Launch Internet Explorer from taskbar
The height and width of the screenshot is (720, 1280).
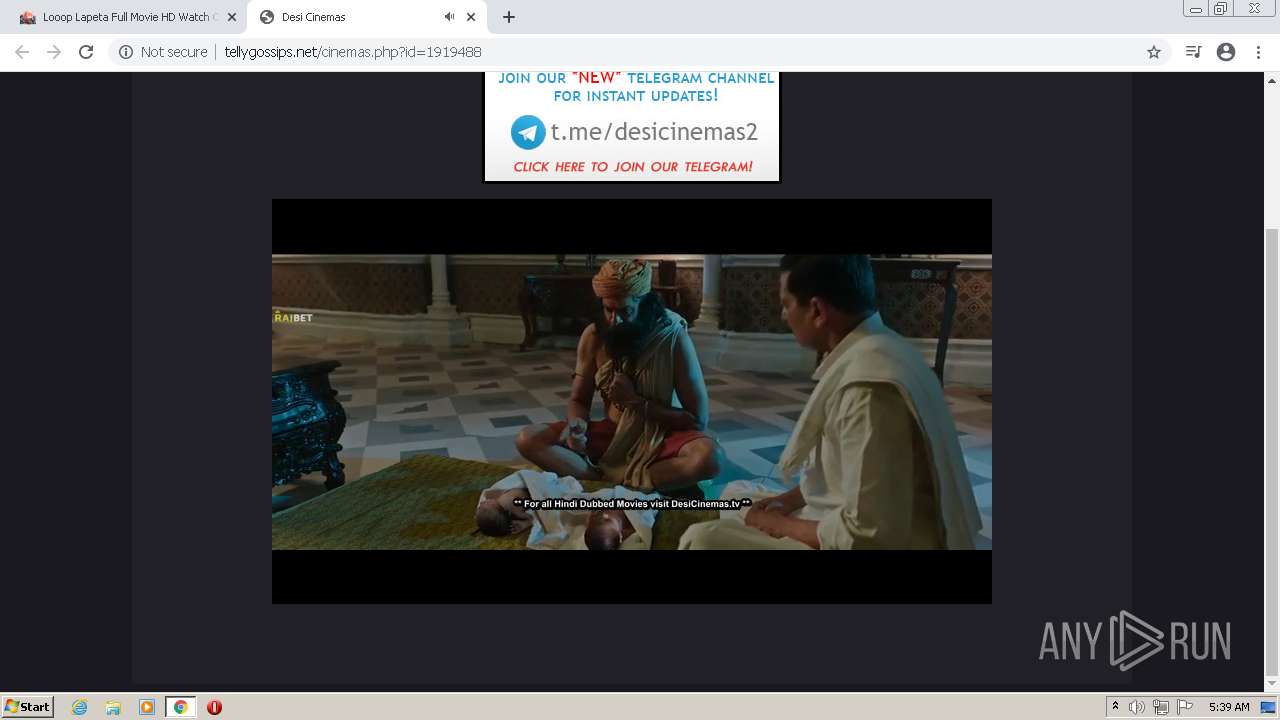point(80,707)
